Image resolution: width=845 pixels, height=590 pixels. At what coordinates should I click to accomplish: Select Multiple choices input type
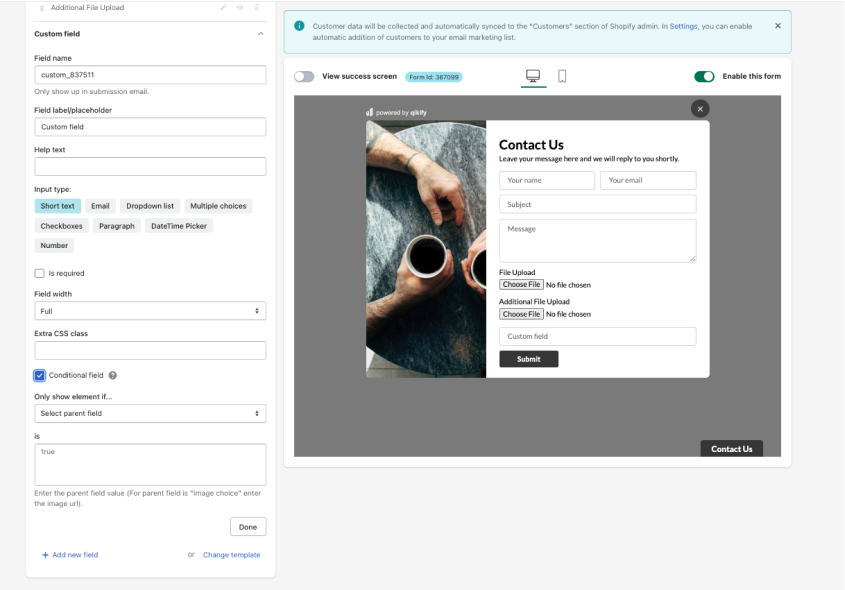218,206
